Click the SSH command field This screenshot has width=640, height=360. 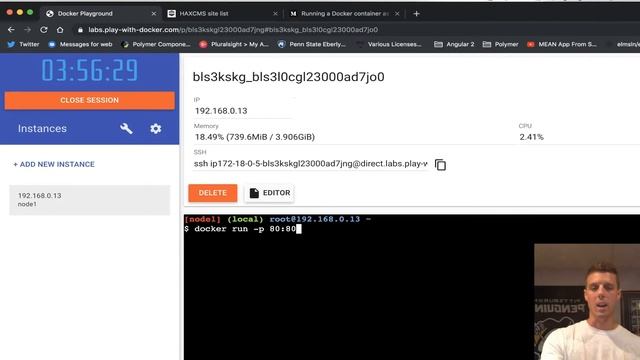pos(311,164)
